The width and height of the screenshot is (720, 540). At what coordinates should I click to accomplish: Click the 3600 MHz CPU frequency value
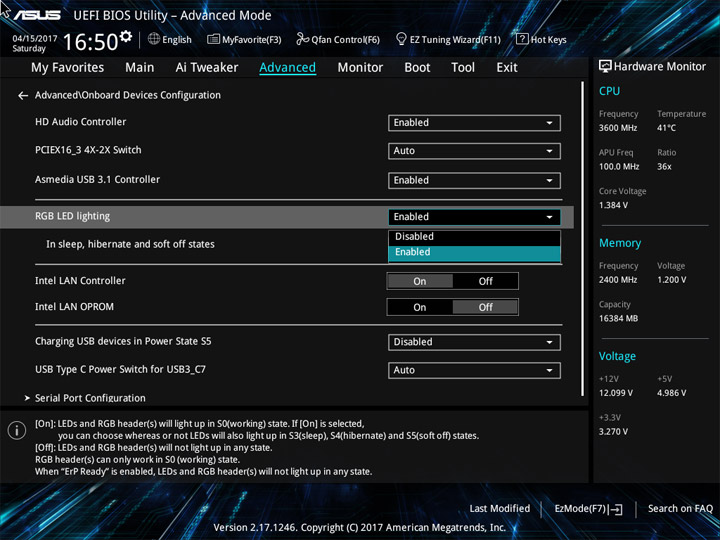click(x=618, y=128)
